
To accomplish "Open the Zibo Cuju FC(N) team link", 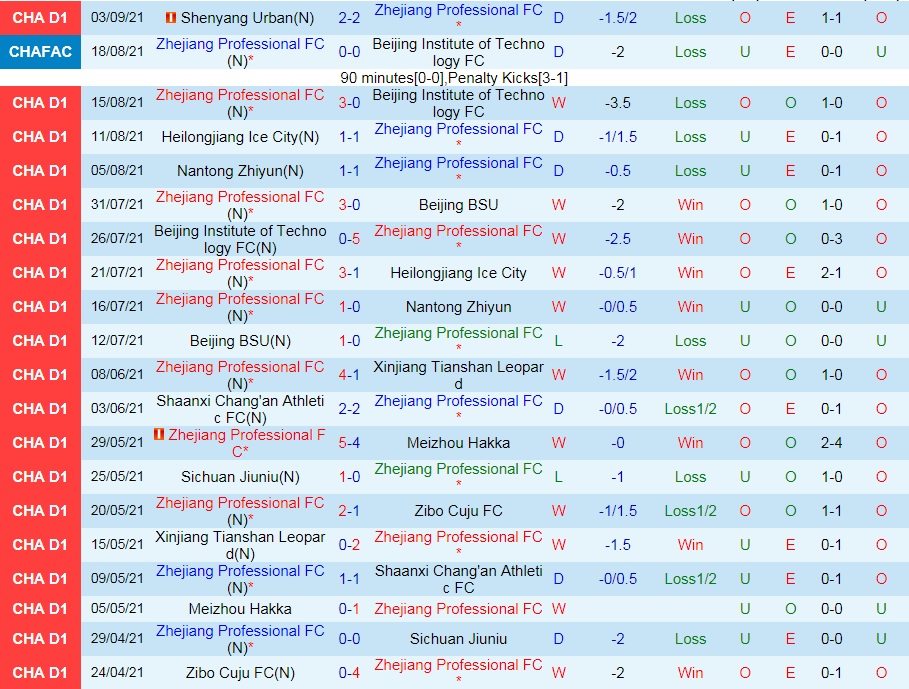I will (x=240, y=673).
